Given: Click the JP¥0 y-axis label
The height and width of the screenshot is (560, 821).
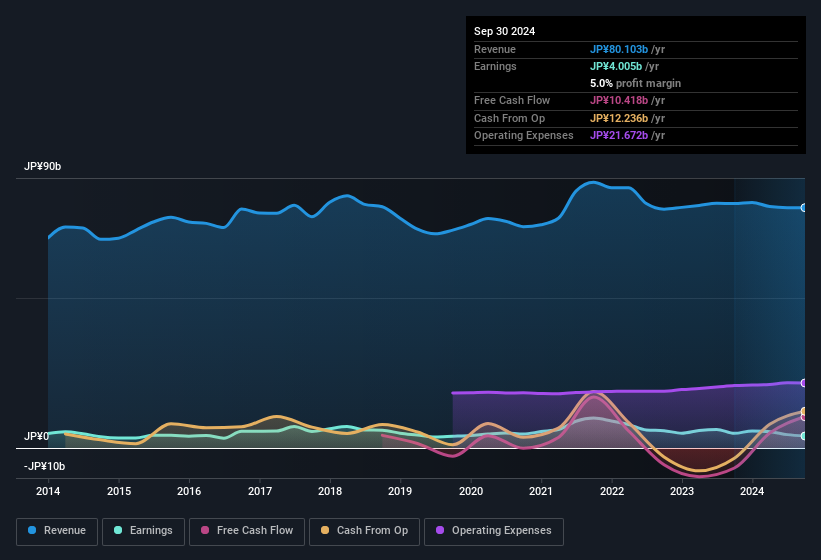Looking at the screenshot, I should (37, 436).
